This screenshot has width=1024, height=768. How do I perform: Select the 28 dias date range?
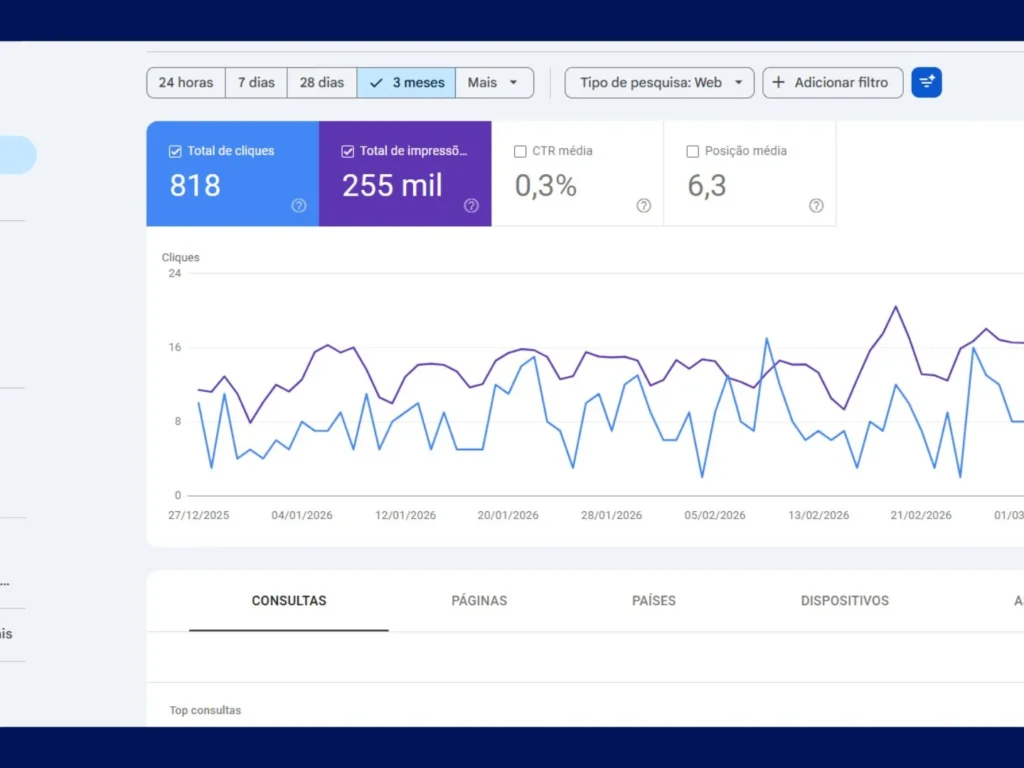click(321, 82)
